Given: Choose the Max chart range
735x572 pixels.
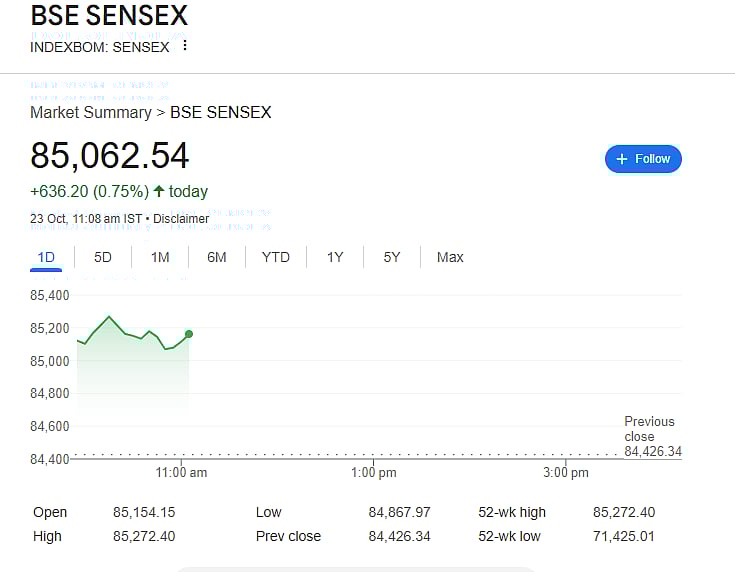Looking at the screenshot, I should 450,258.
